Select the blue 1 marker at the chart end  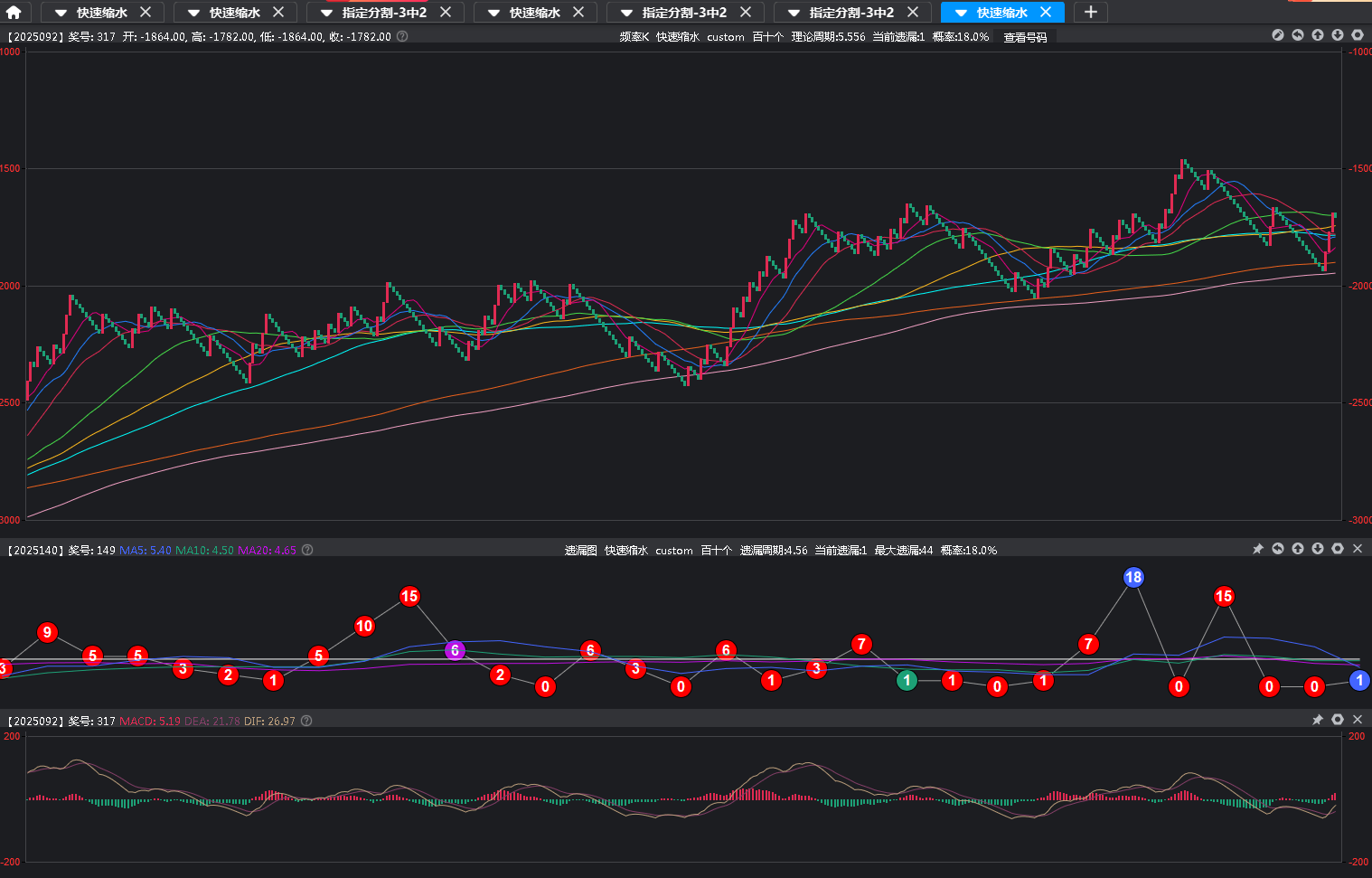point(1359,680)
